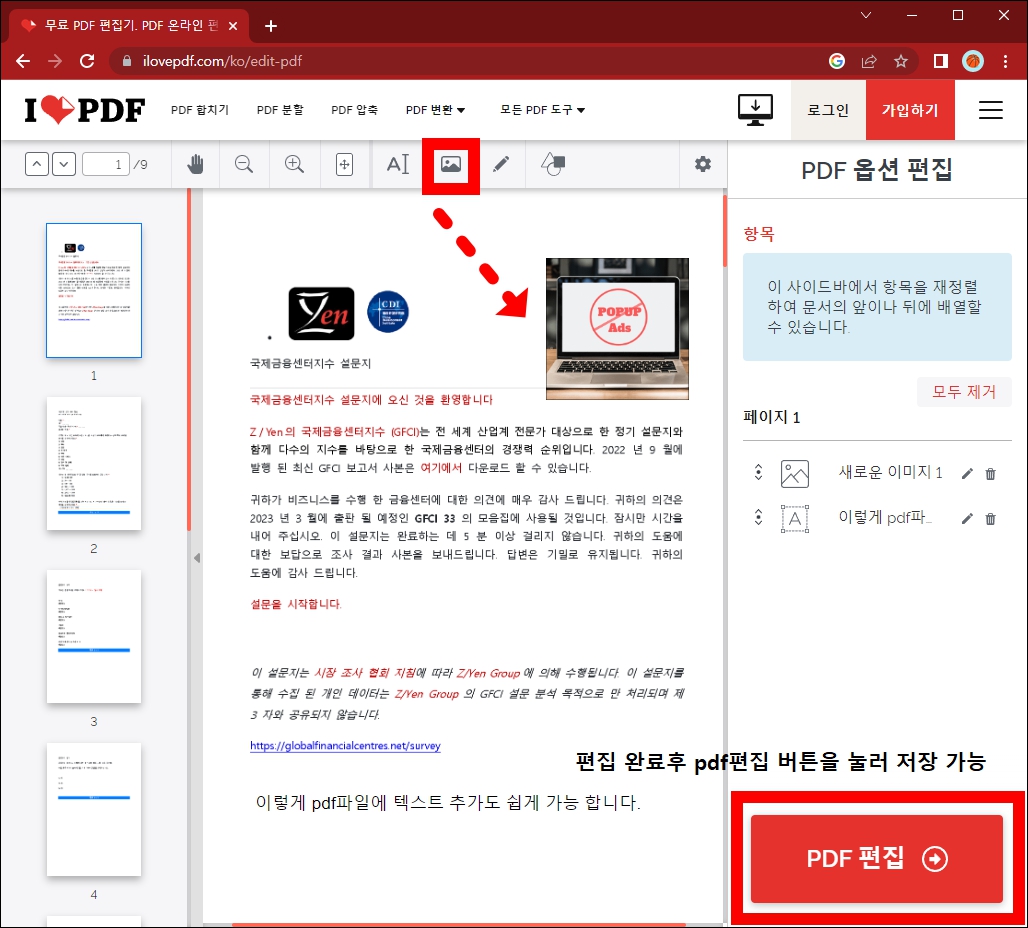1028x928 pixels.
Task: Open the hamburger menu
Action: click(x=990, y=110)
